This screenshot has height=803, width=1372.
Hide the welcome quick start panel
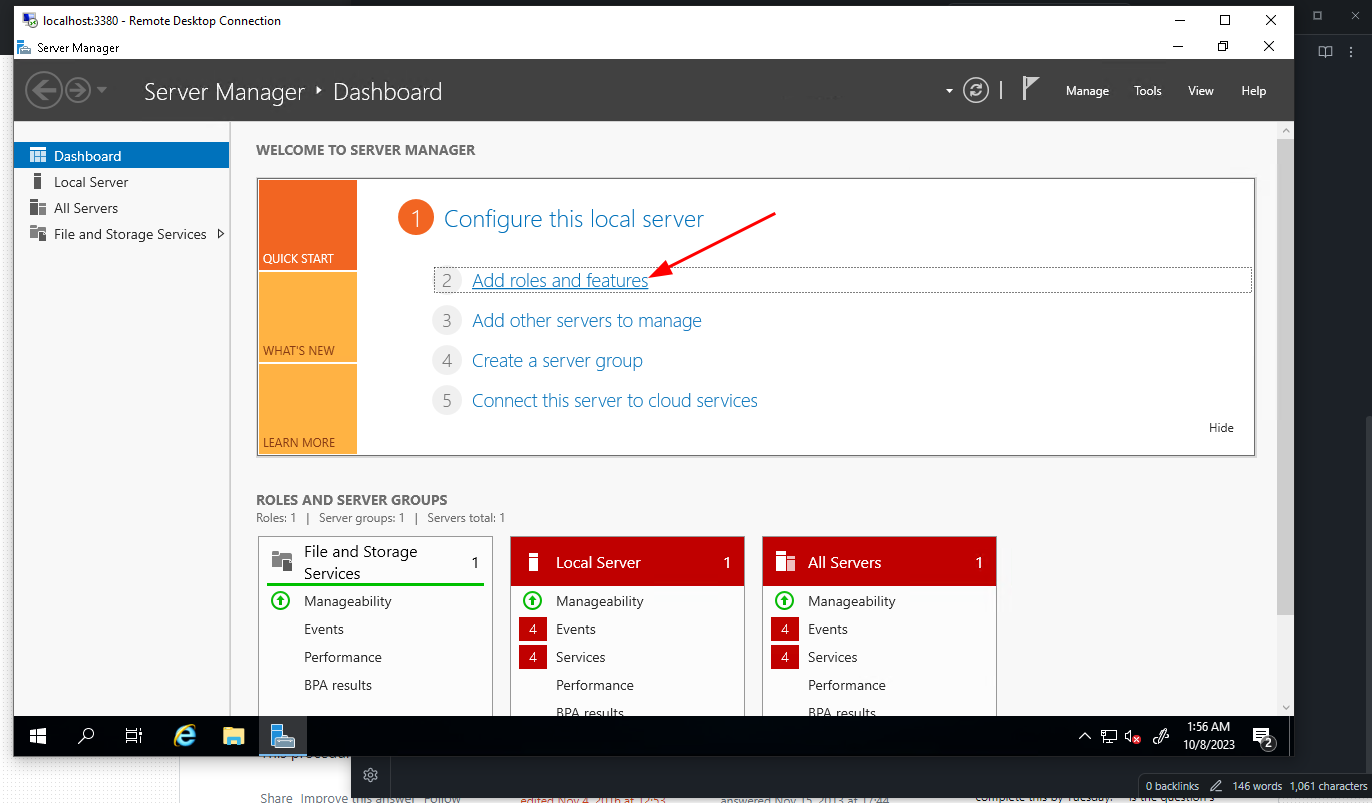[1221, 428]
